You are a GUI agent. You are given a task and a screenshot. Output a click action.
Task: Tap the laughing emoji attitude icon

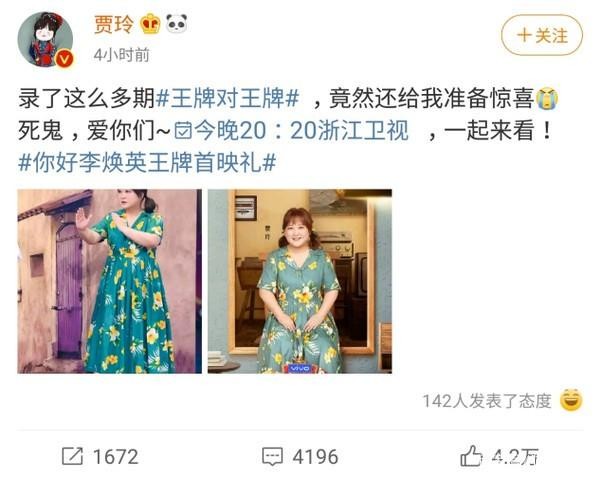571,400
